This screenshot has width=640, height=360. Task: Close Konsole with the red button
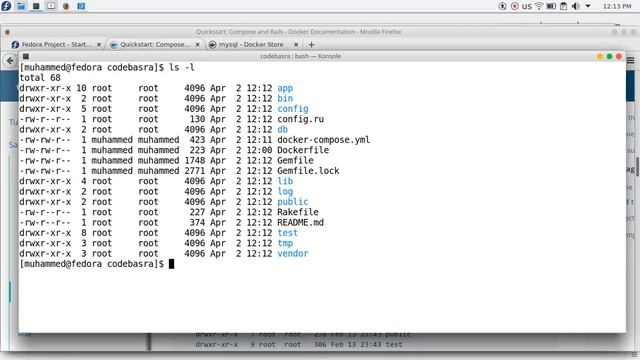619,56
